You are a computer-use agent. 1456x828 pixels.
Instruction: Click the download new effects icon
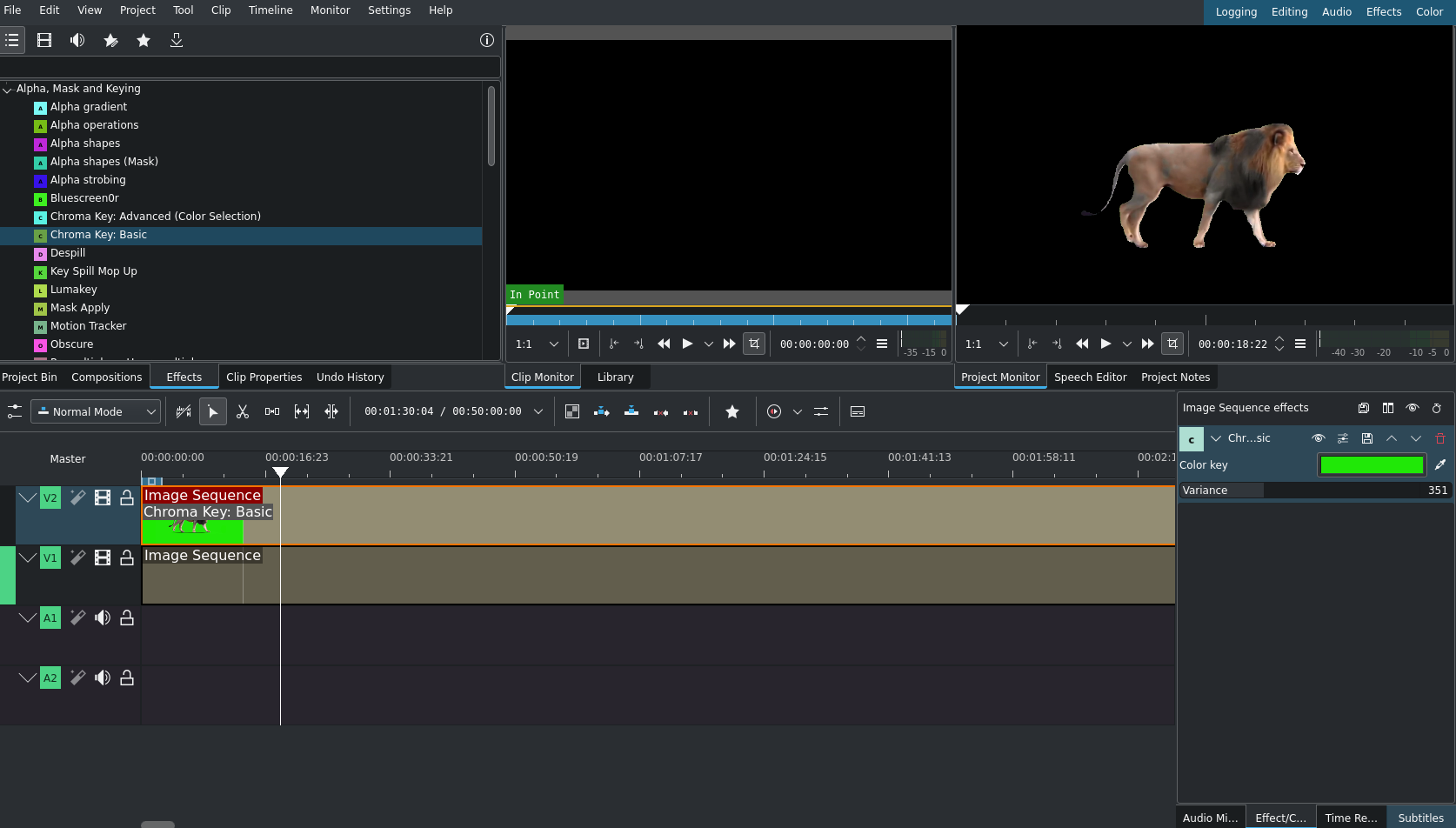pos(177,40)
